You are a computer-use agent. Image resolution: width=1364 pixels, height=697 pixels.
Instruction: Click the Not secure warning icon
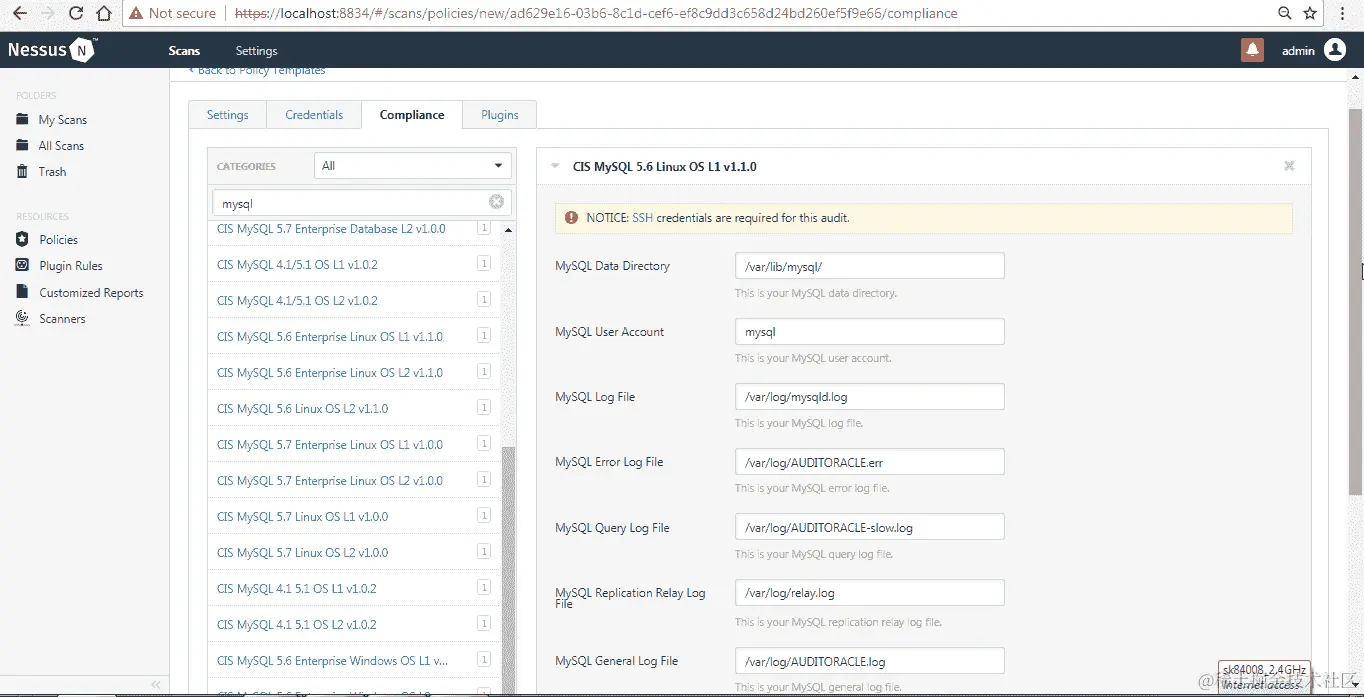click(136, 13)
